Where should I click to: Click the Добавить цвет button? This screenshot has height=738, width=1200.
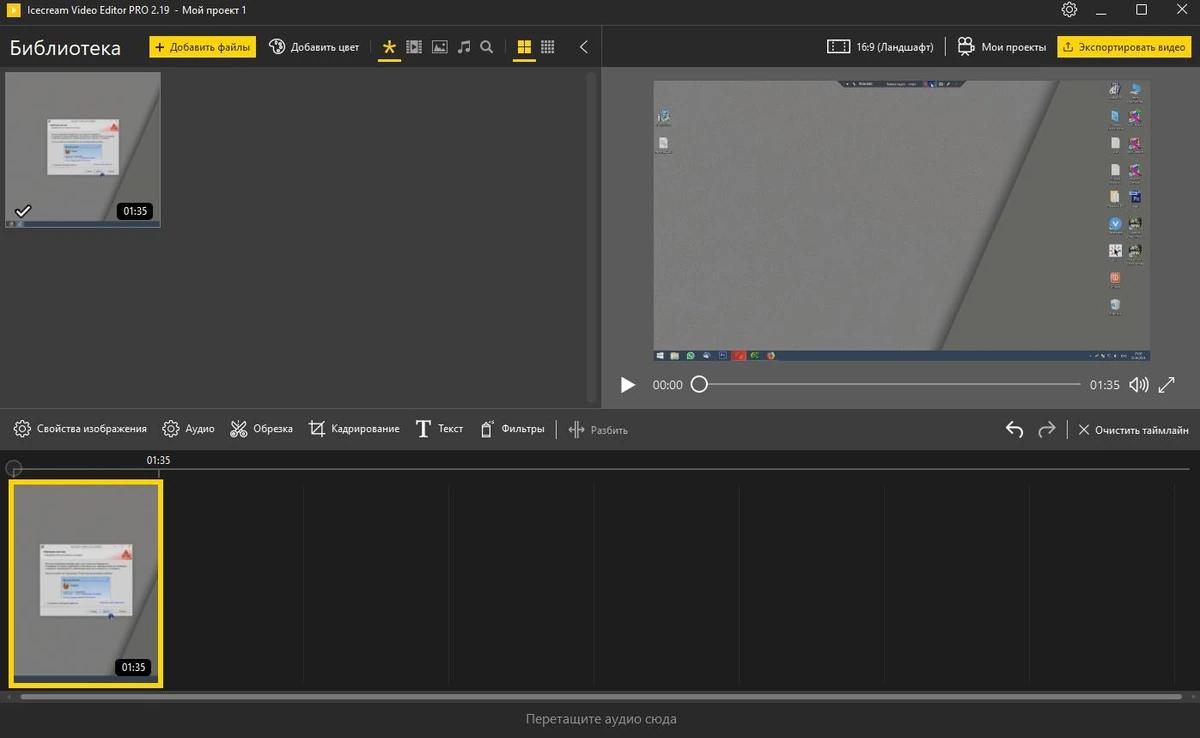(314, 47)
